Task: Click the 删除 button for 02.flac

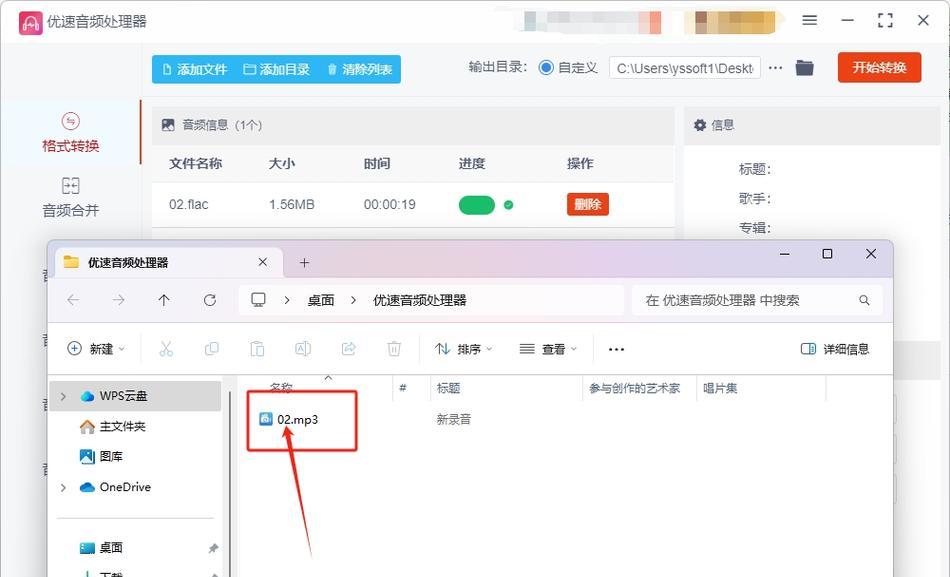Action: (x=588, y=204)
